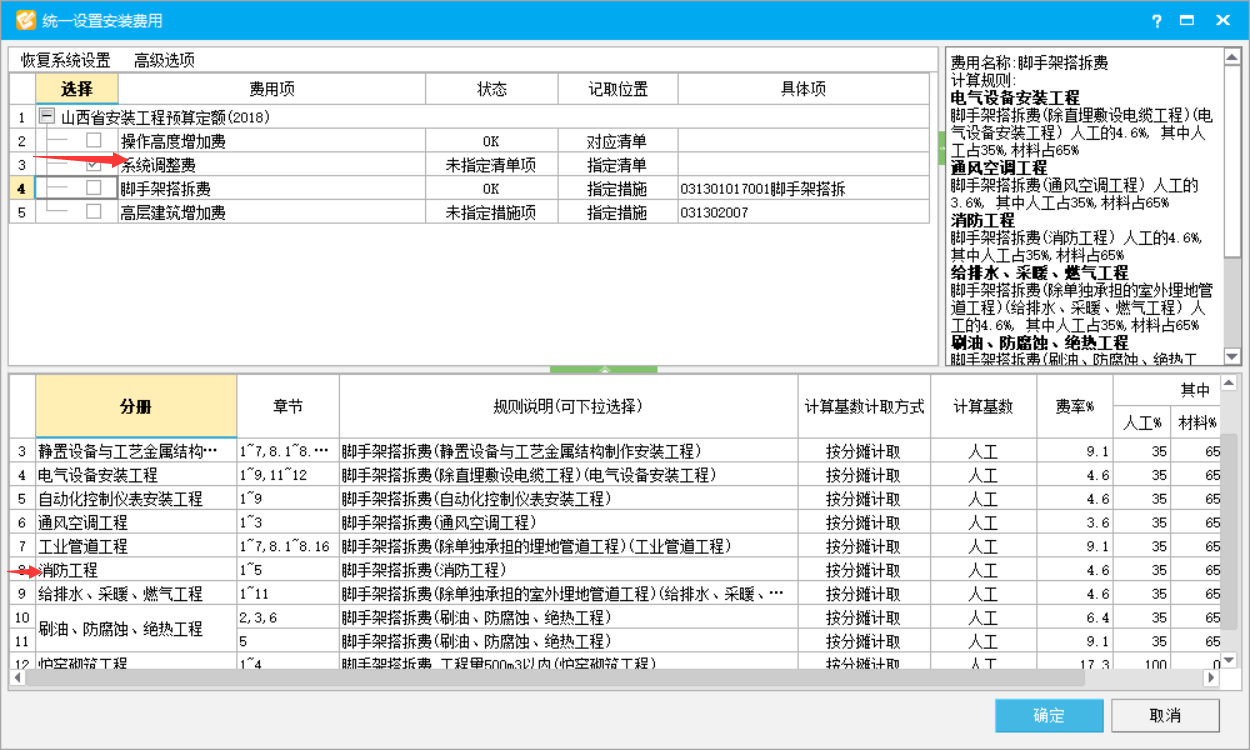This screenshot has width=1250, height=750.
Task: Select 给排水、采暖、燃气工程 row
Action: pyautogui.click(x=615, y=594)
